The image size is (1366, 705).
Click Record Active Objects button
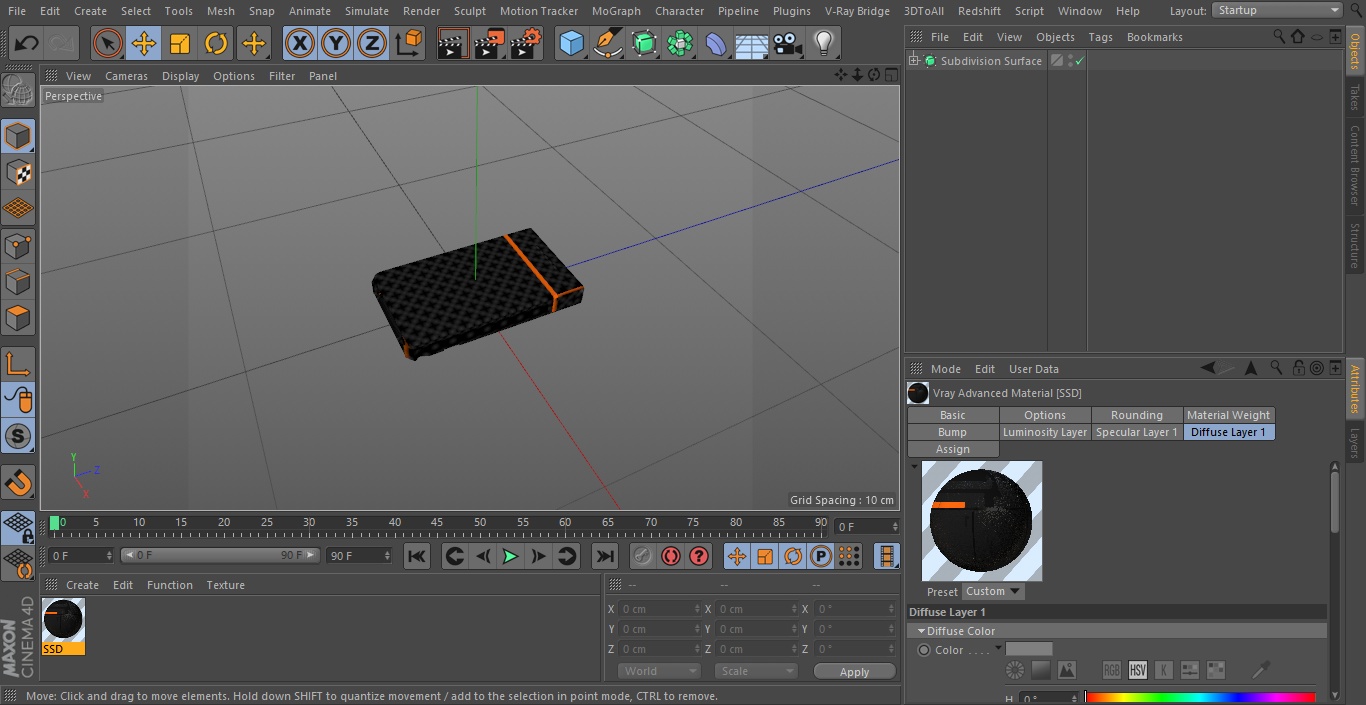(x=643, y=556)
